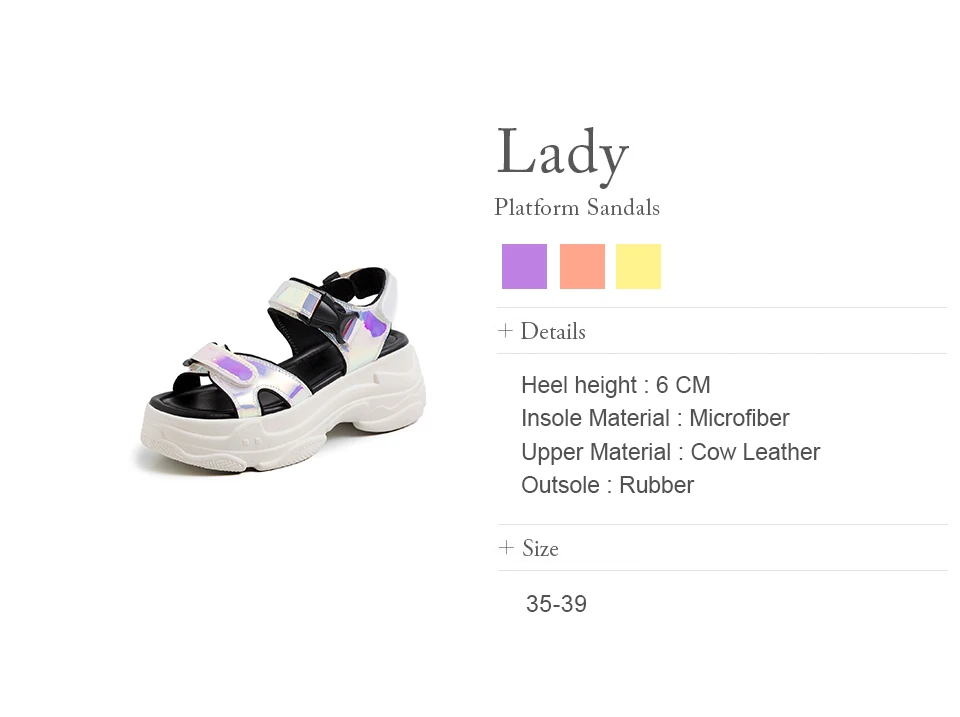Expand the Details section plus icon
The height and width of the screenshot is (717, 960).
click(x=505, y=331)
